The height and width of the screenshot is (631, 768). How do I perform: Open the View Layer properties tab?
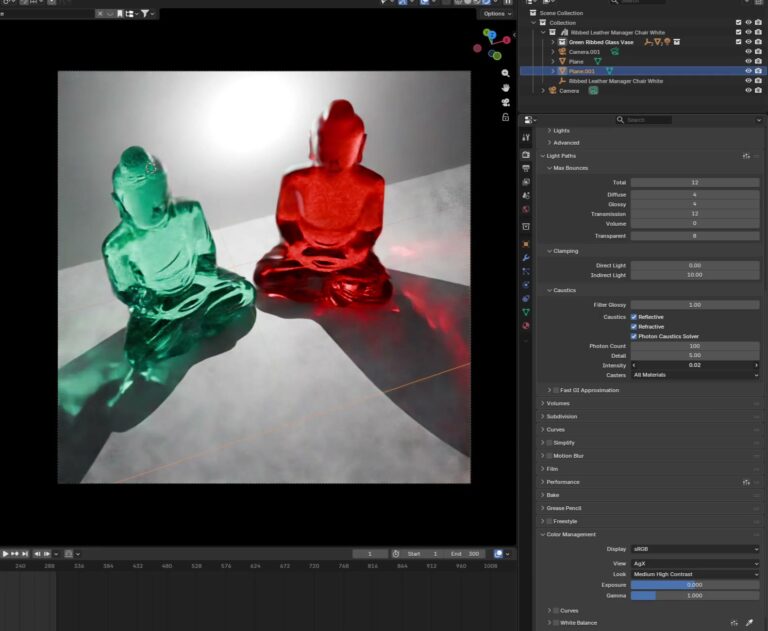coord(526,182)
